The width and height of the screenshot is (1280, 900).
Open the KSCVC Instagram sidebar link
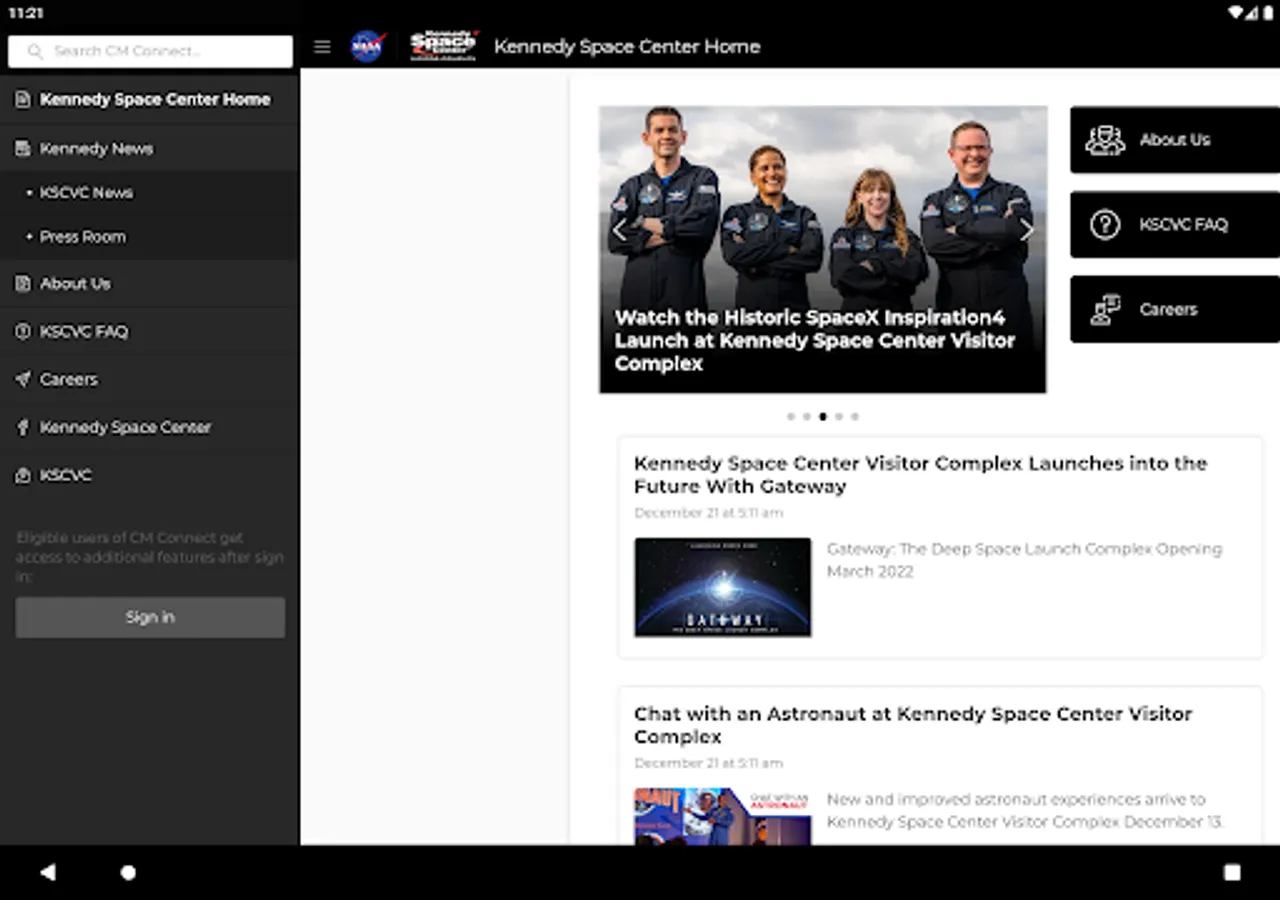pyautogui.click(x=65, y=476)
